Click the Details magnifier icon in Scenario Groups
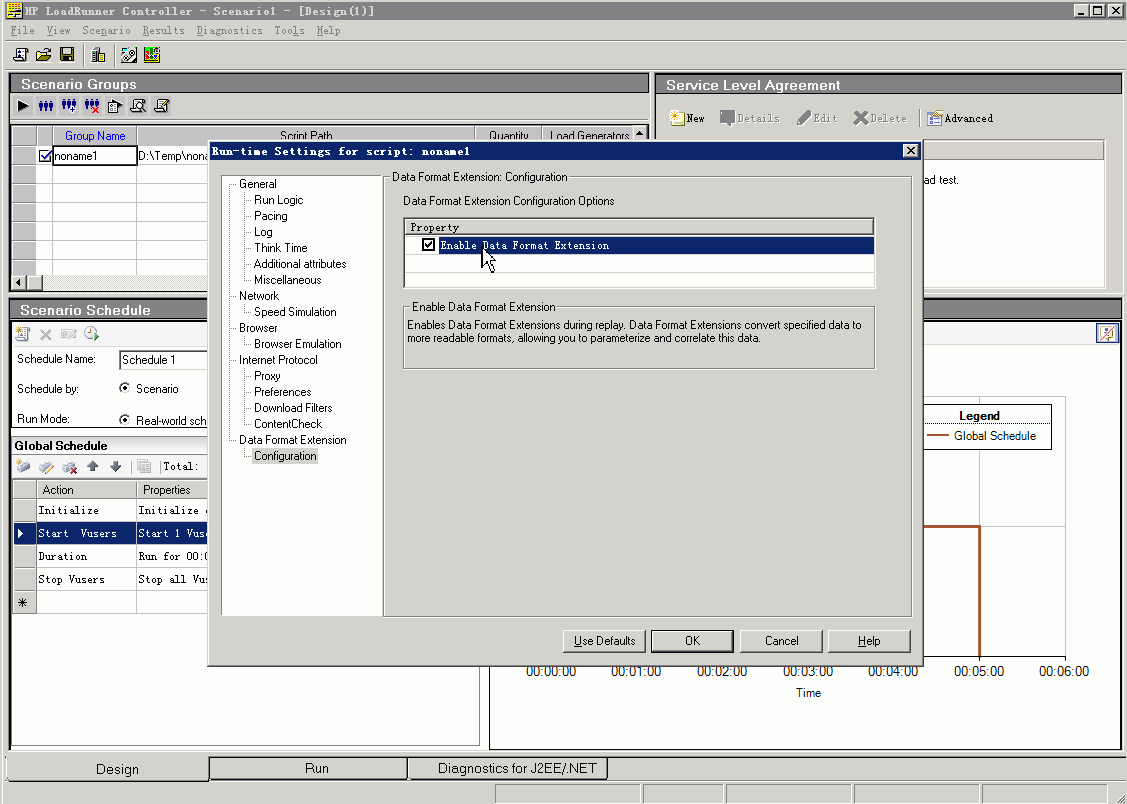The image size is (1127, 804). [138, 106]
